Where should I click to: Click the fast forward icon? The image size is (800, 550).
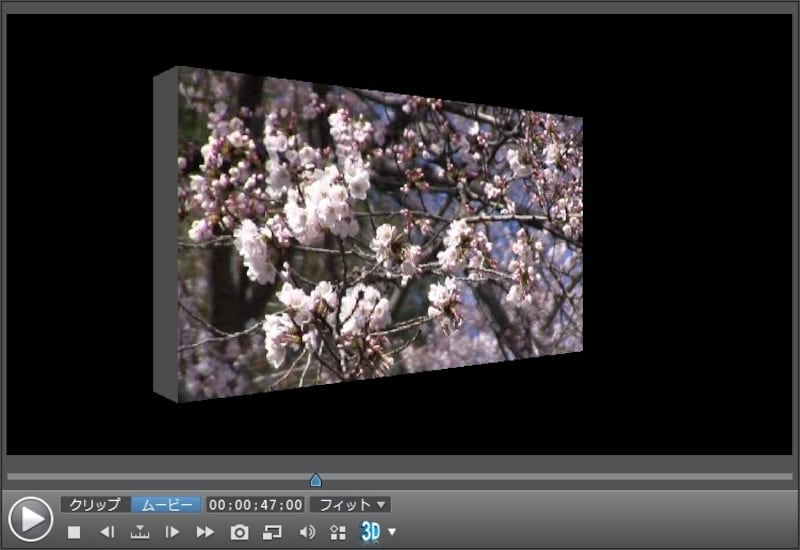(205, 532)
